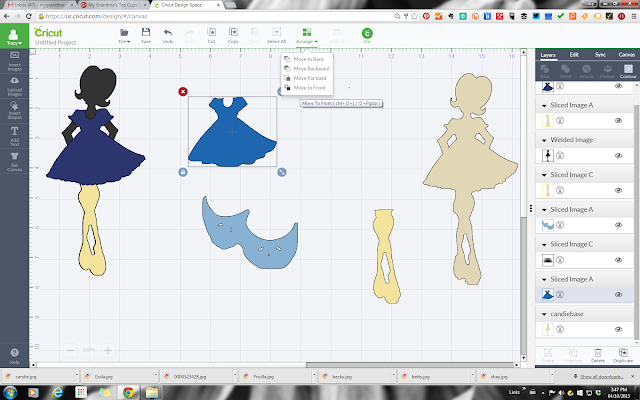This screenshot has height=400, width=640.
Task: Click the Cut icon in the toolbar
Action: click(x=211, y=32)
